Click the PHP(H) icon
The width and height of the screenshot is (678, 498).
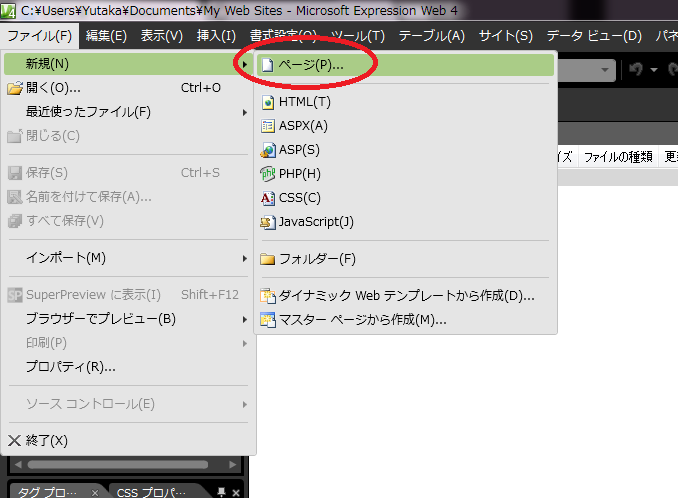[x=268, y=174]
